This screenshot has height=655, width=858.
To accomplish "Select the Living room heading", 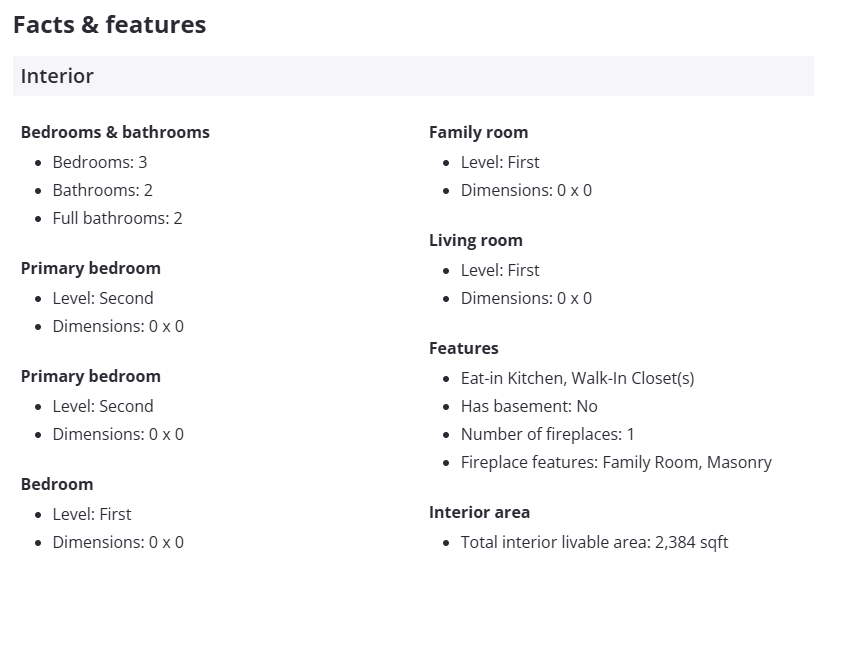I will click(x=475, y=240).
